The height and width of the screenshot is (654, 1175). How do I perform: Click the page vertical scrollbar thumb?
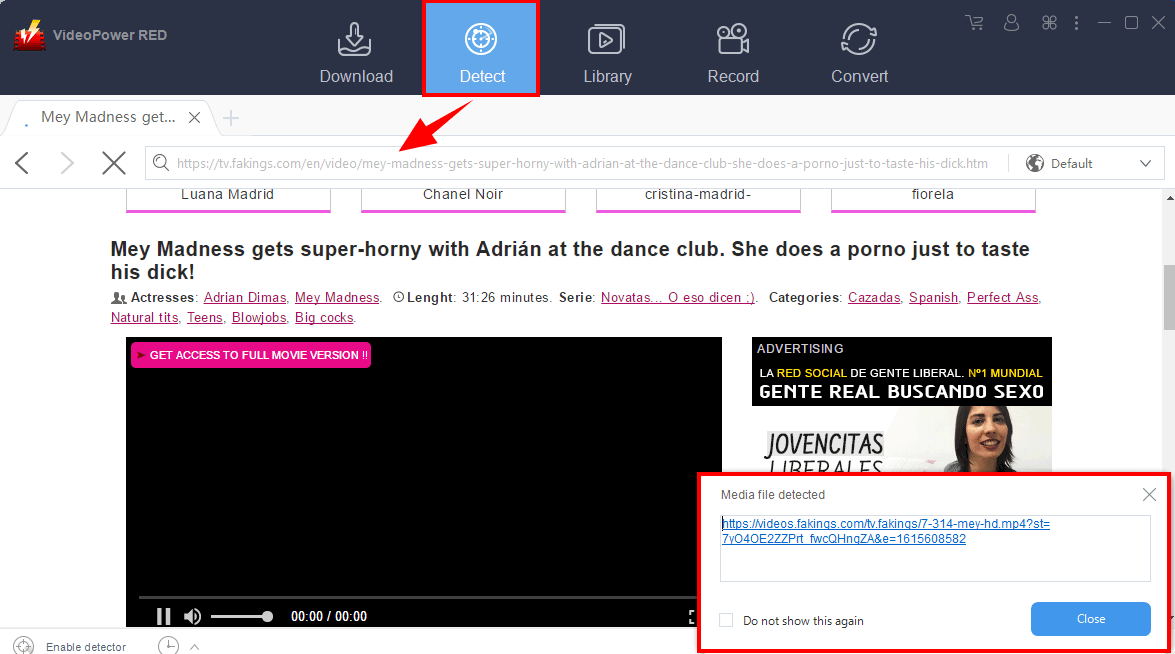click(1169, 297)
